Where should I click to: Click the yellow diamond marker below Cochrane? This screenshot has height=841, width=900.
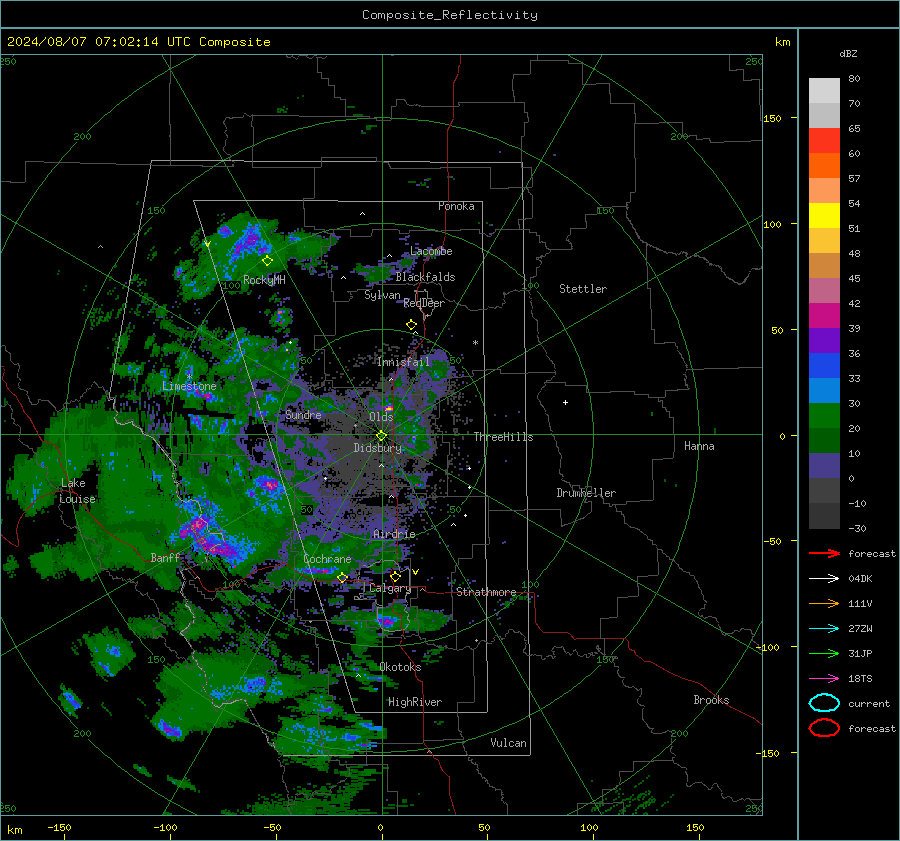click(342, 577)
